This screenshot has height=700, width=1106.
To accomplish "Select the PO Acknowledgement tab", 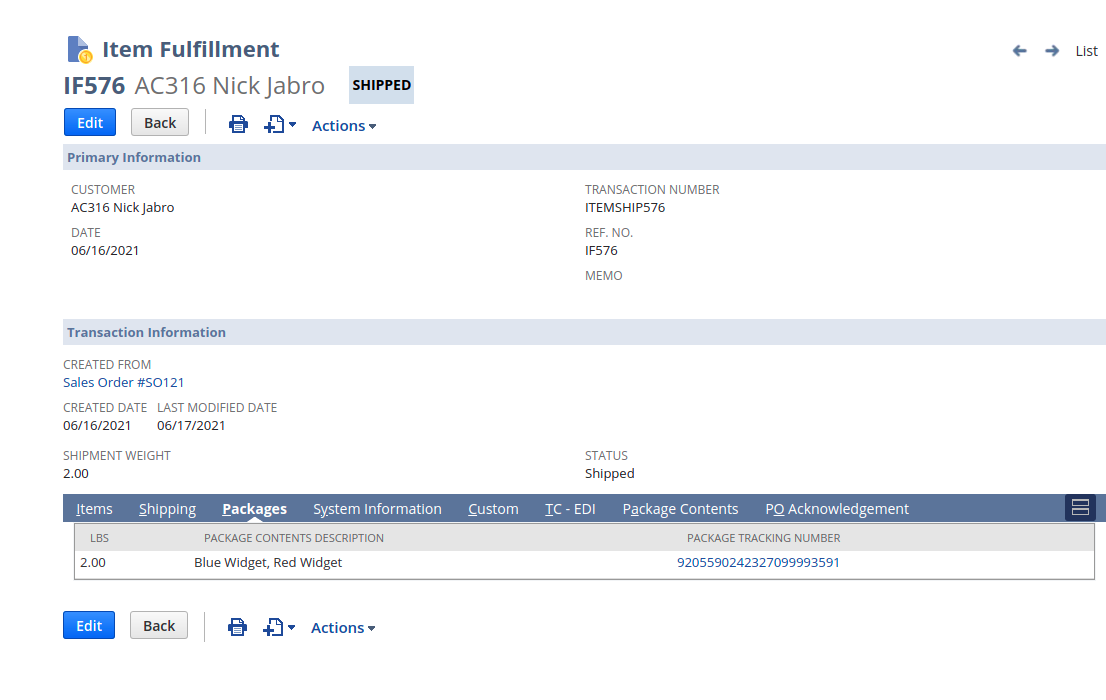I will click(837, 509).
